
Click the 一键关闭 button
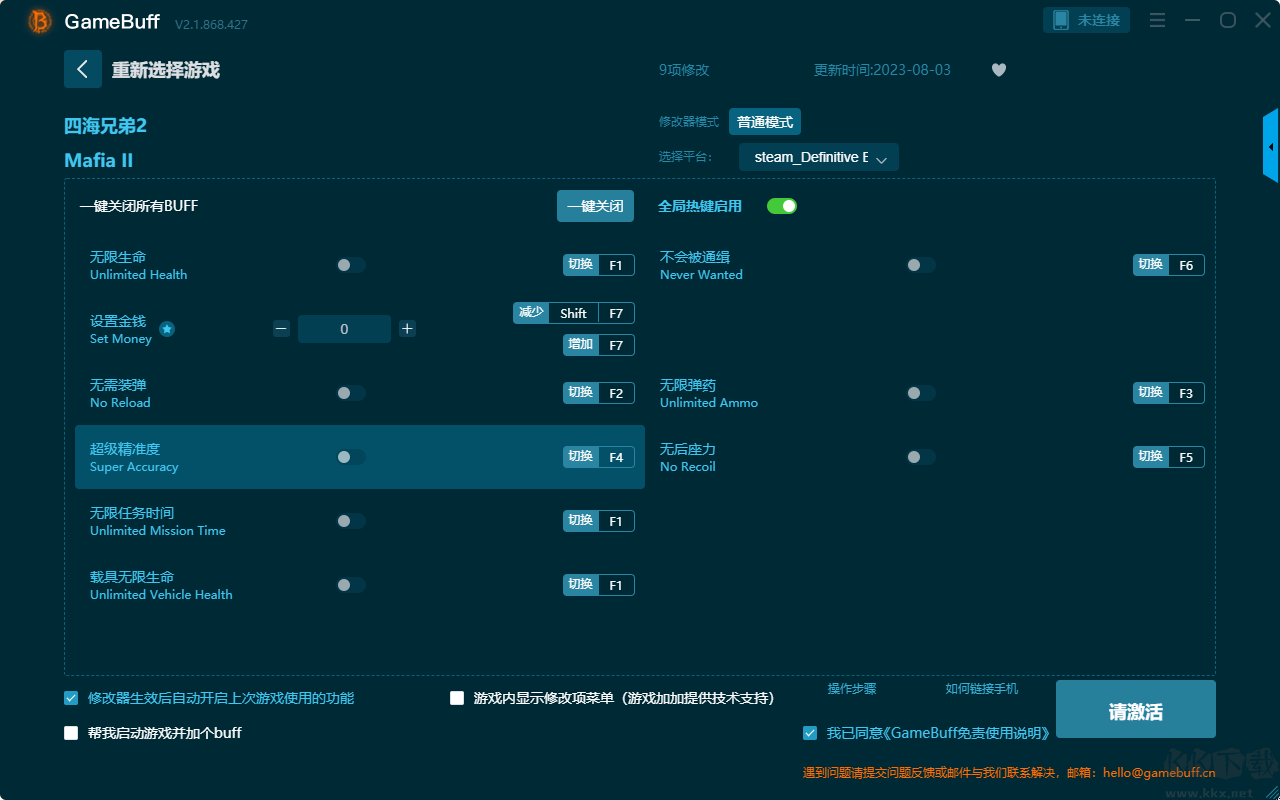point(595,206)
